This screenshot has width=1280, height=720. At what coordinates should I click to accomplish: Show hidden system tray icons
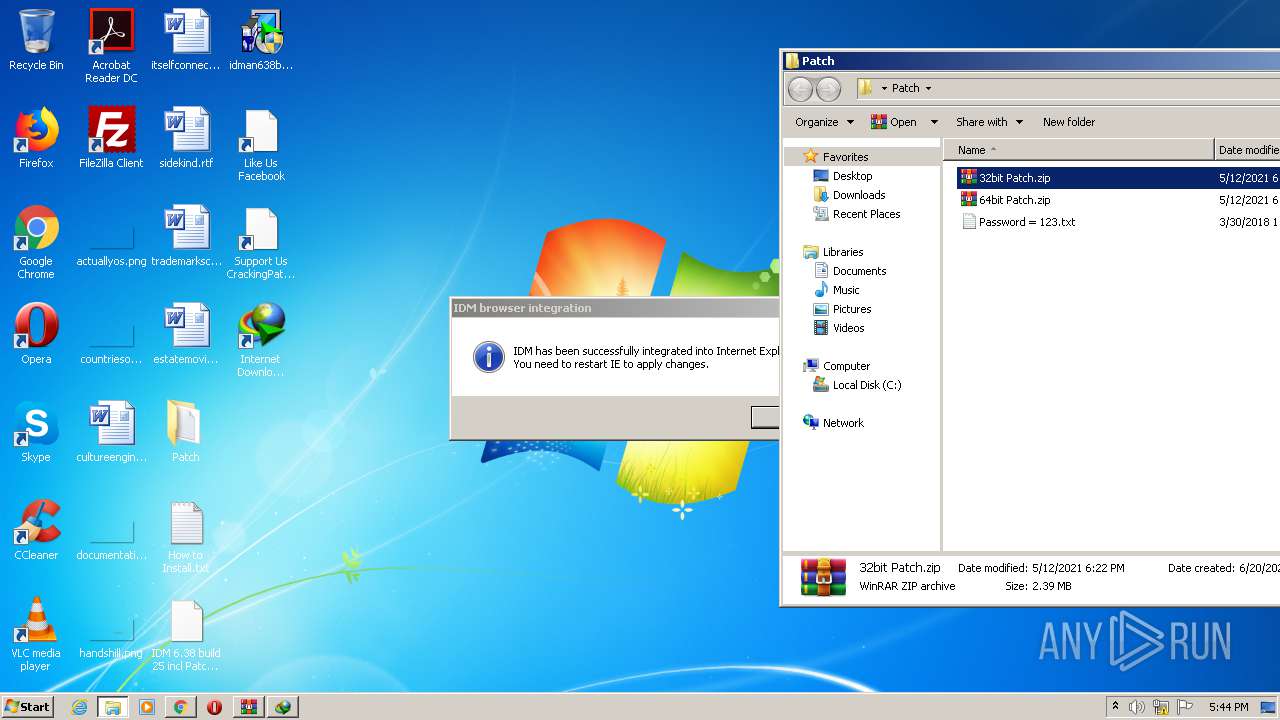[x=1115, y=706]
